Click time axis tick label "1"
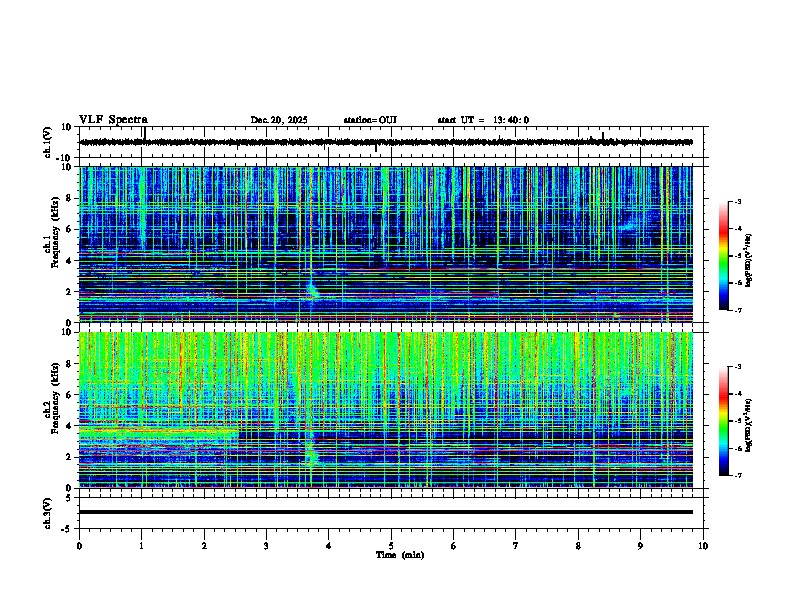 pyautogui.click(x=141, y=546)
